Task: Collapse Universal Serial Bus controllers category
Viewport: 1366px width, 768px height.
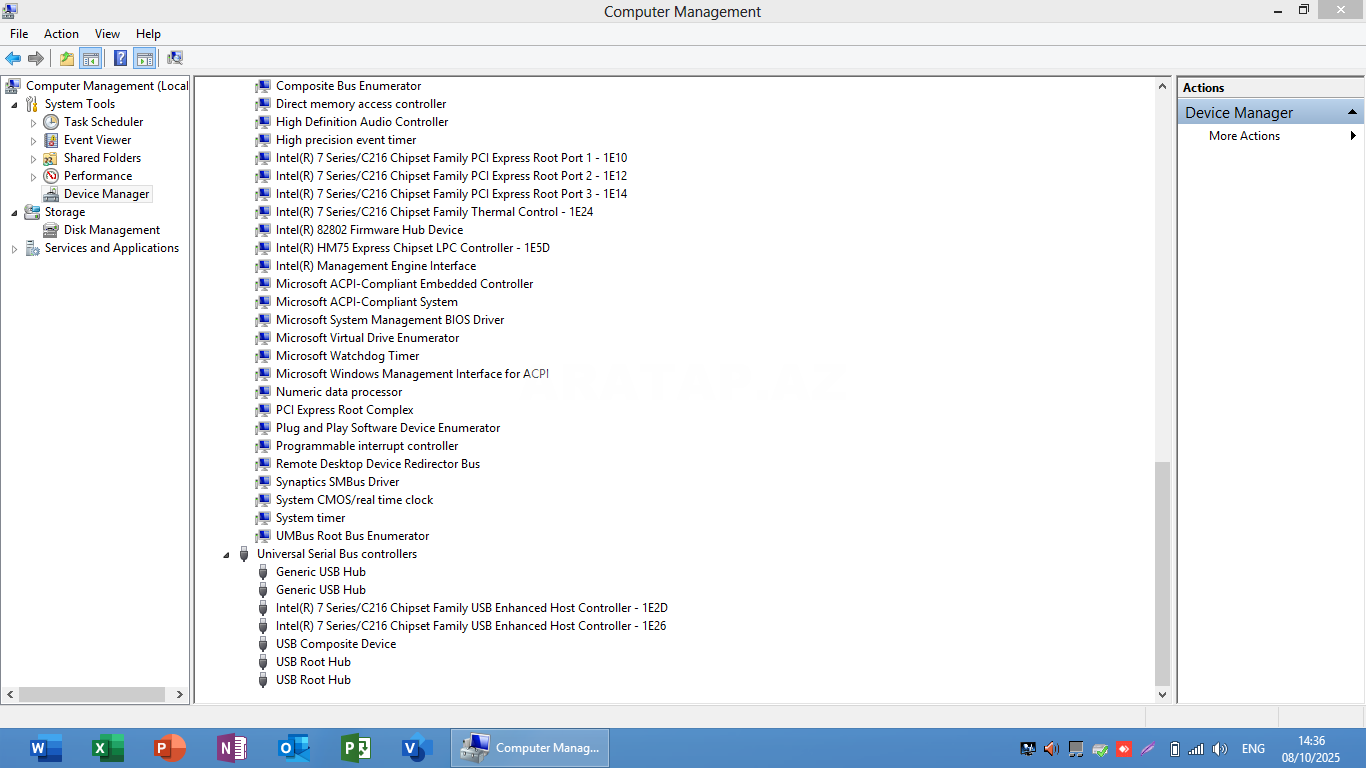Action: 225,555
